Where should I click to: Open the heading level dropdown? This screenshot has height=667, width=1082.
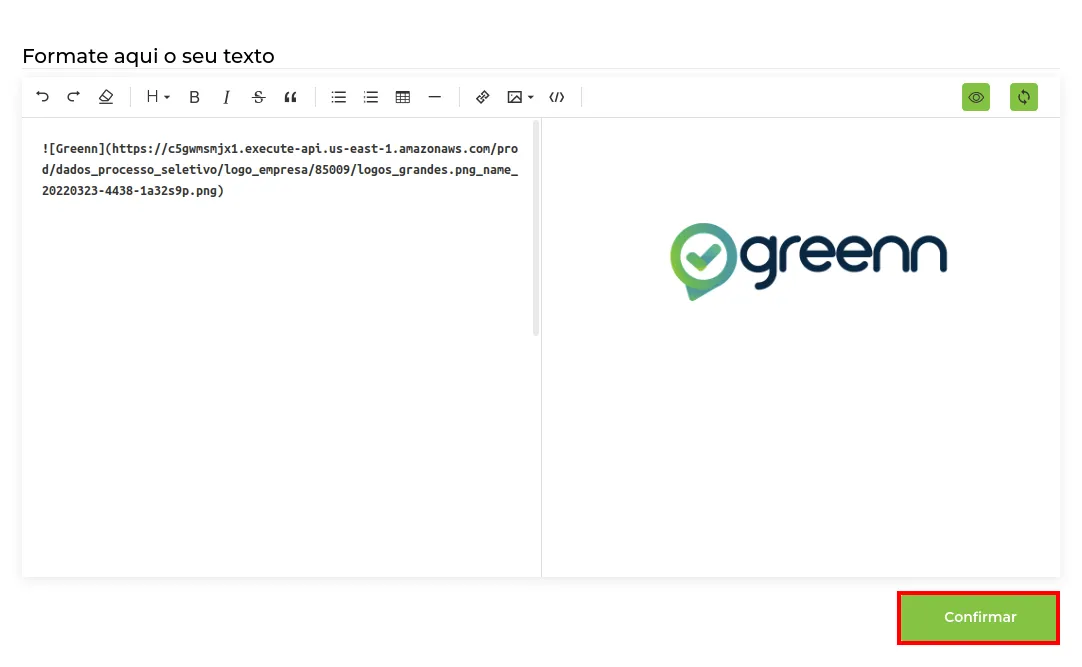click(158, 97)
